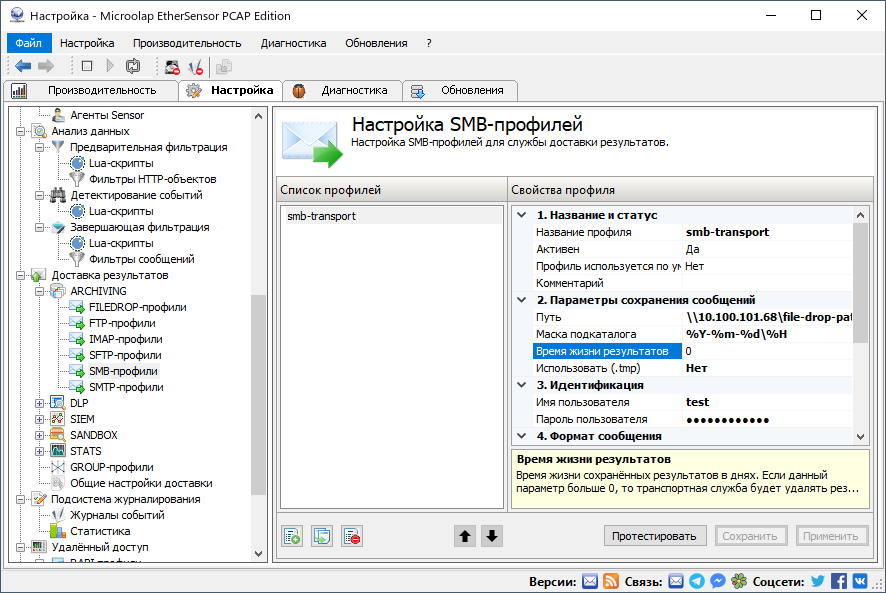
Task: Delete the profile using the red remove icon
Action: pyautogui.click(x=351, y=535)
